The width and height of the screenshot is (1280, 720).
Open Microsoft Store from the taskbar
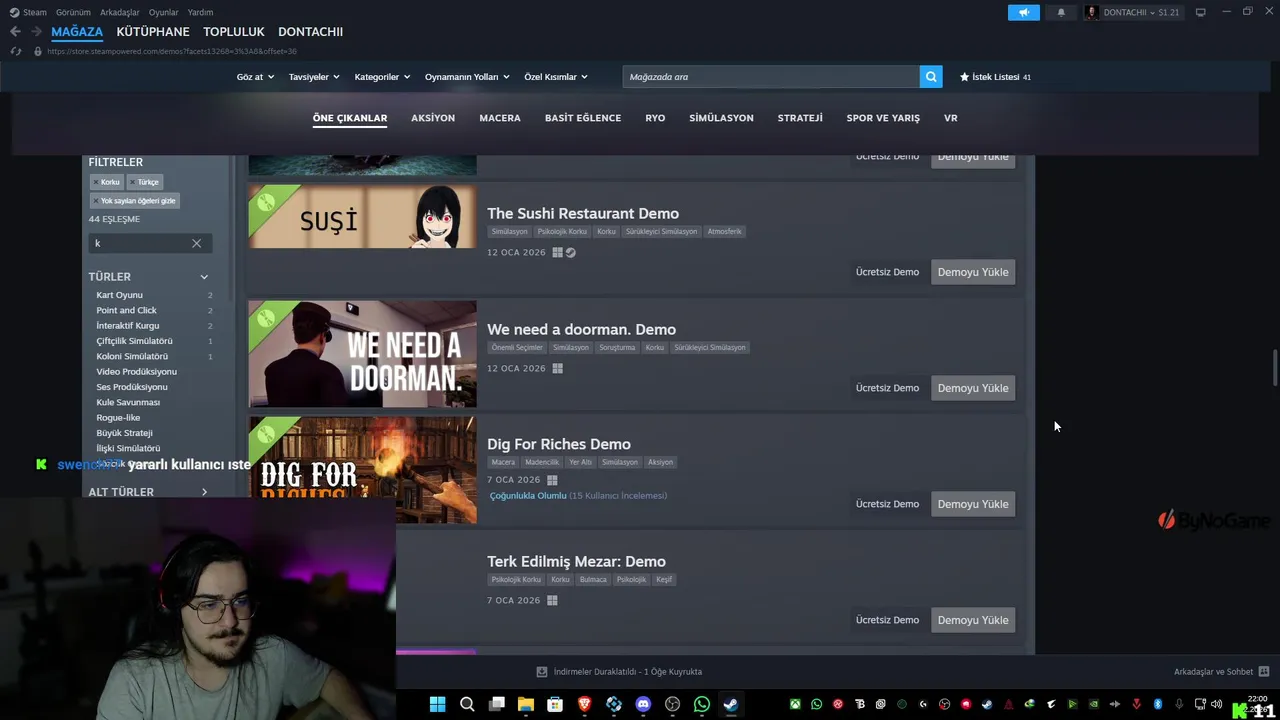555,704
